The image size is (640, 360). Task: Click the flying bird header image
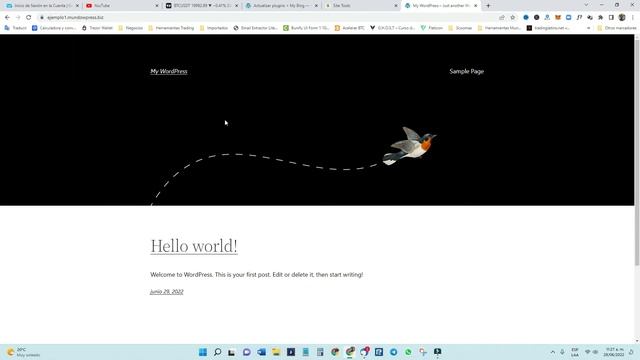[x=409, y=146]
